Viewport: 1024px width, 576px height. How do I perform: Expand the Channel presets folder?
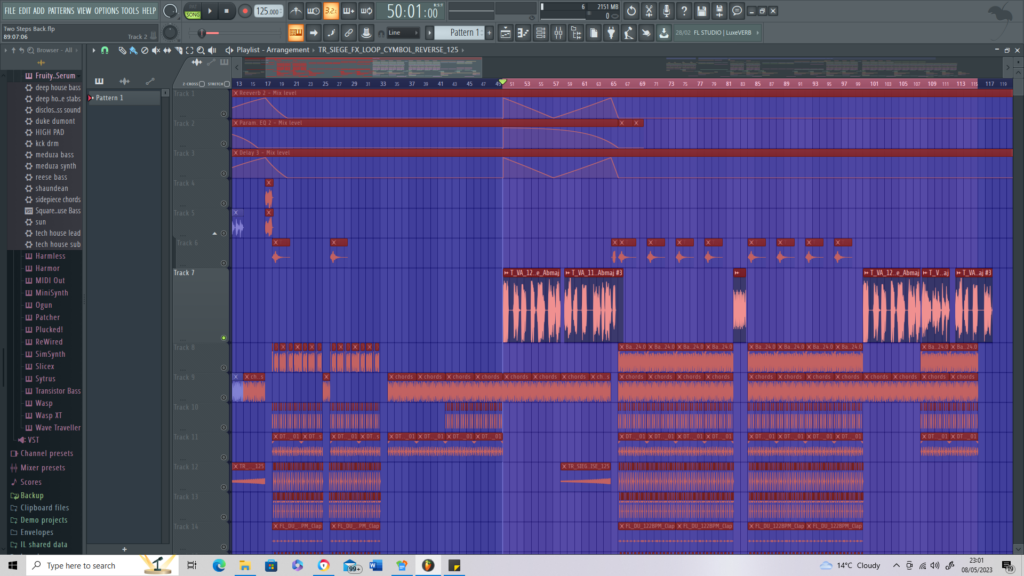[46, 453]
